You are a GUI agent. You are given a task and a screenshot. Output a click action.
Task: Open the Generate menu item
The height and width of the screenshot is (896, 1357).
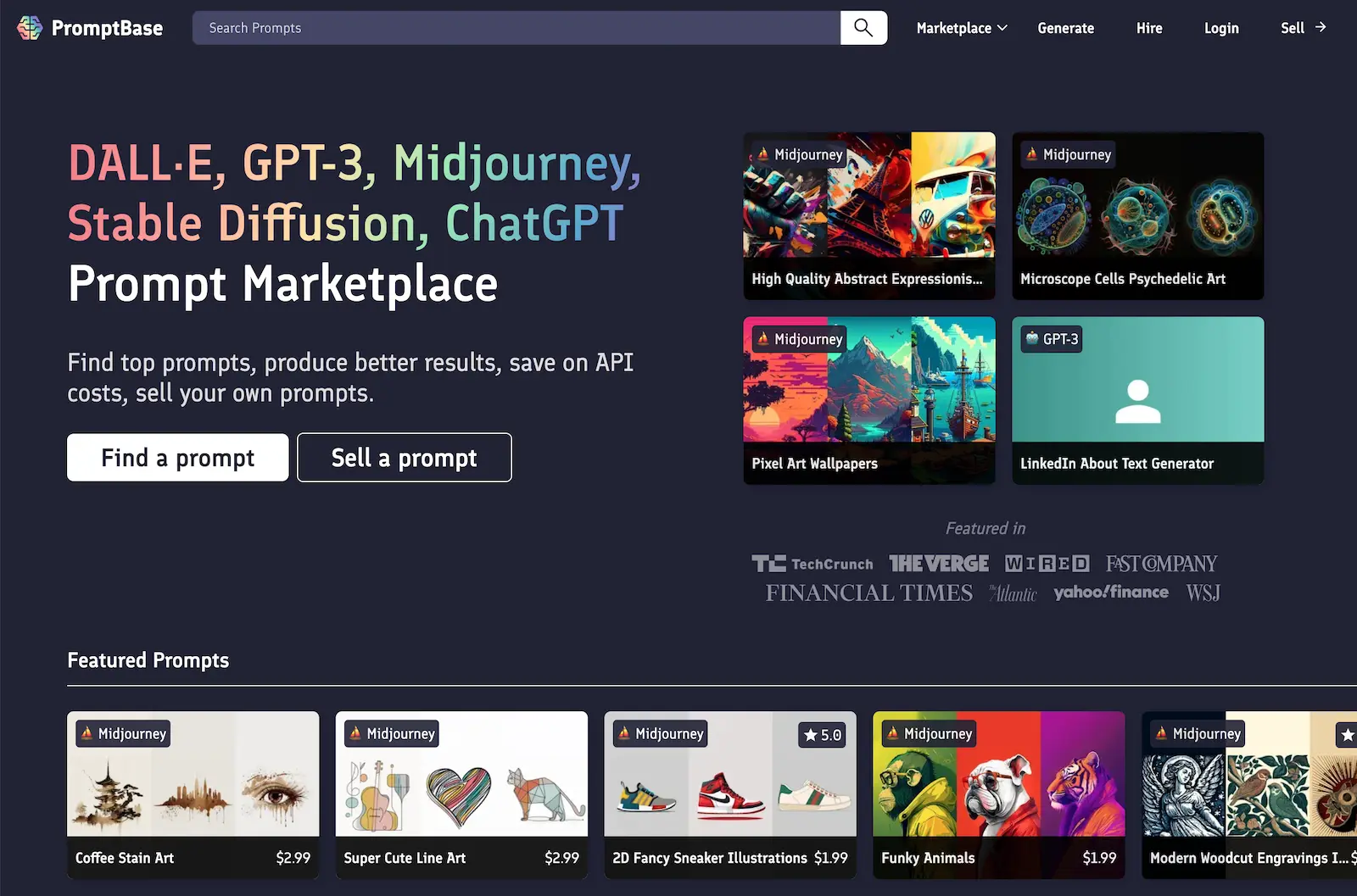pyautogui.click(x=1065, y=28)
